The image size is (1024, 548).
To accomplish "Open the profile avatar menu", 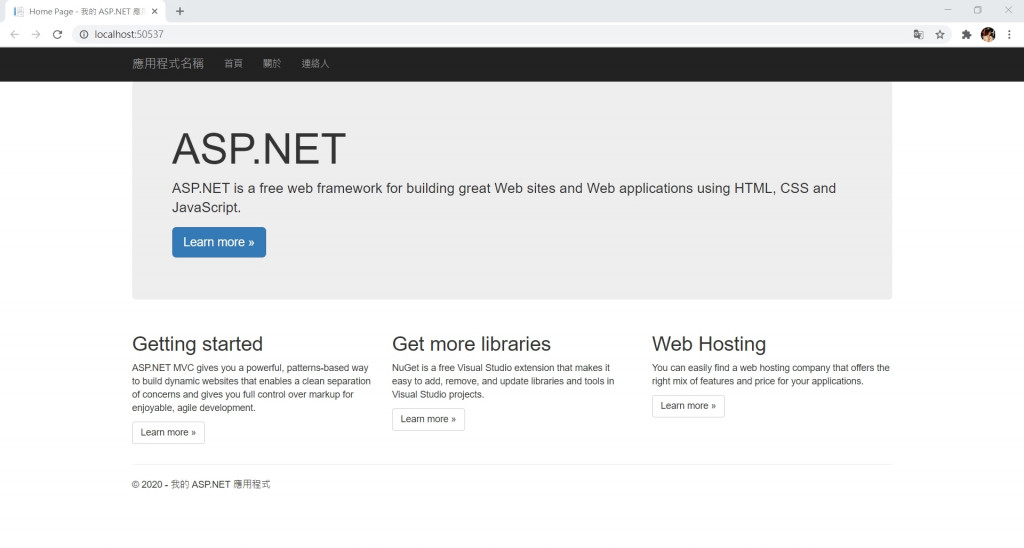I will click(x=988, y=35).
